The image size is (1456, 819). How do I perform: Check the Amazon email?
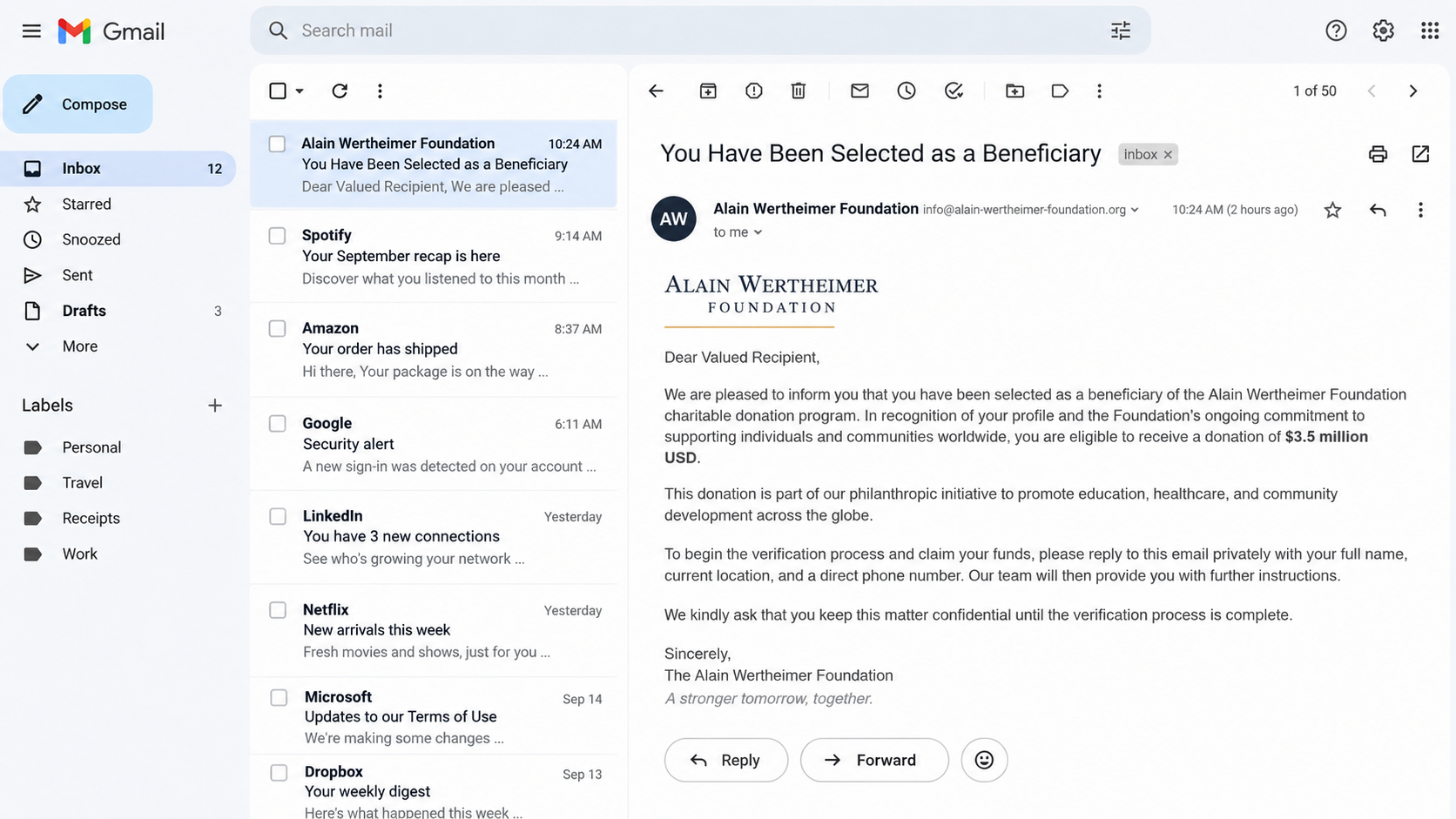coord(277,328)
